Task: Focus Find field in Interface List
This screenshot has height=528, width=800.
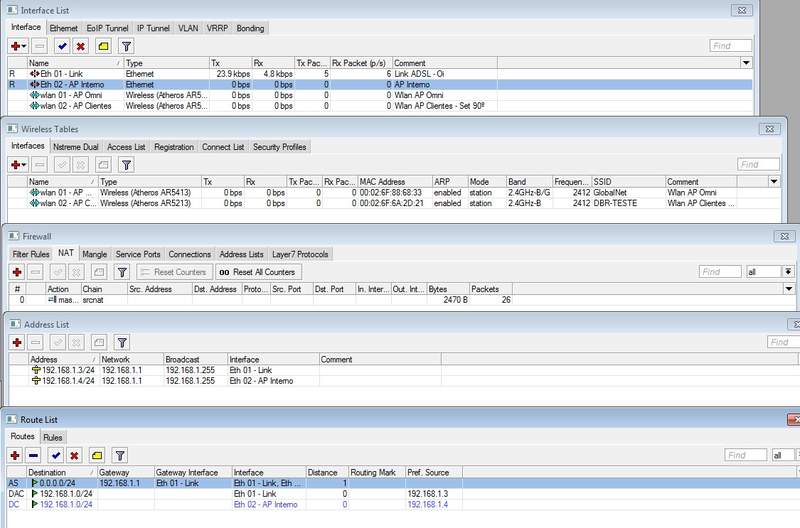Action: point(731,46)
